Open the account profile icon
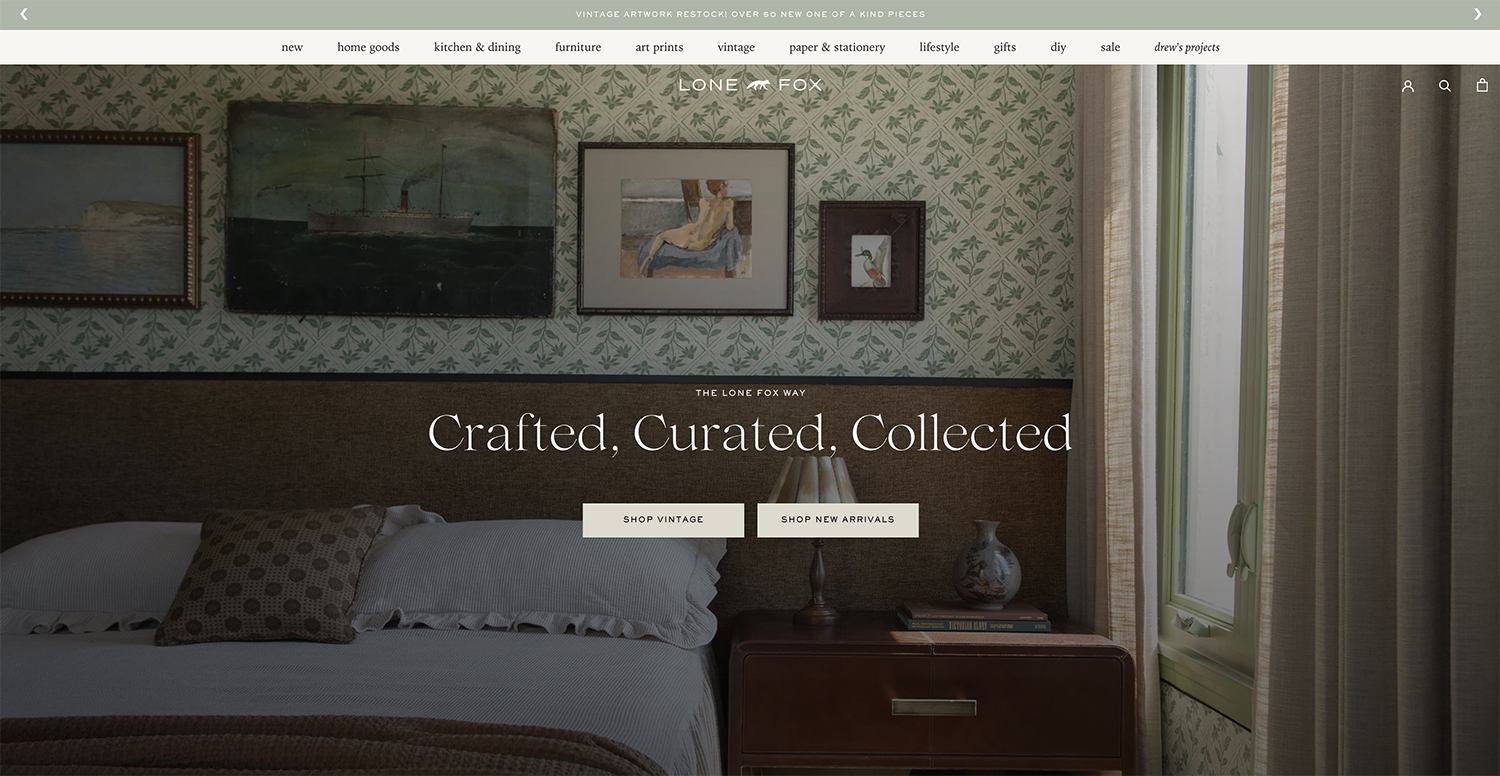 (x=1408, y=86)
